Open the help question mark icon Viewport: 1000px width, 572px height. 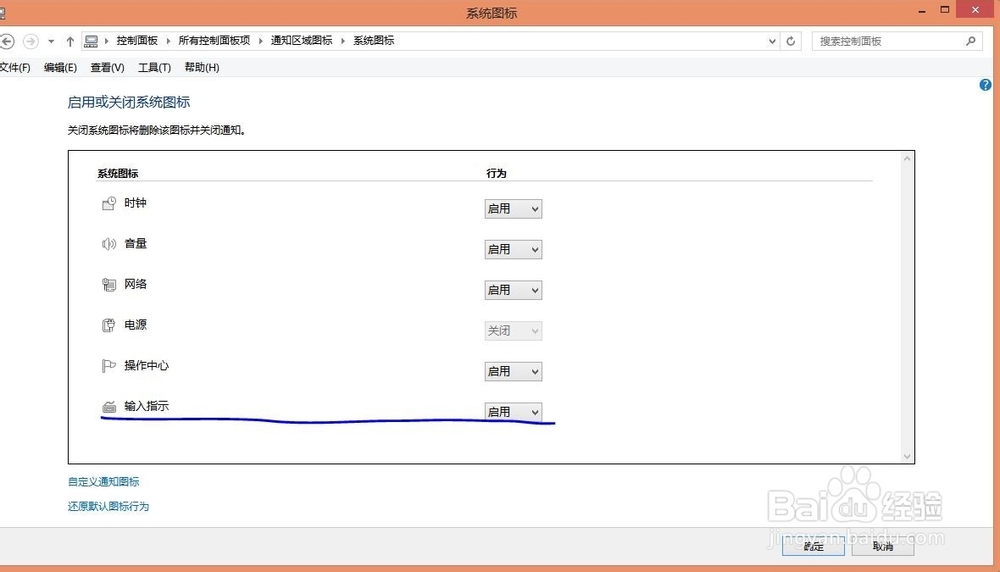click(x=985, y=85)
